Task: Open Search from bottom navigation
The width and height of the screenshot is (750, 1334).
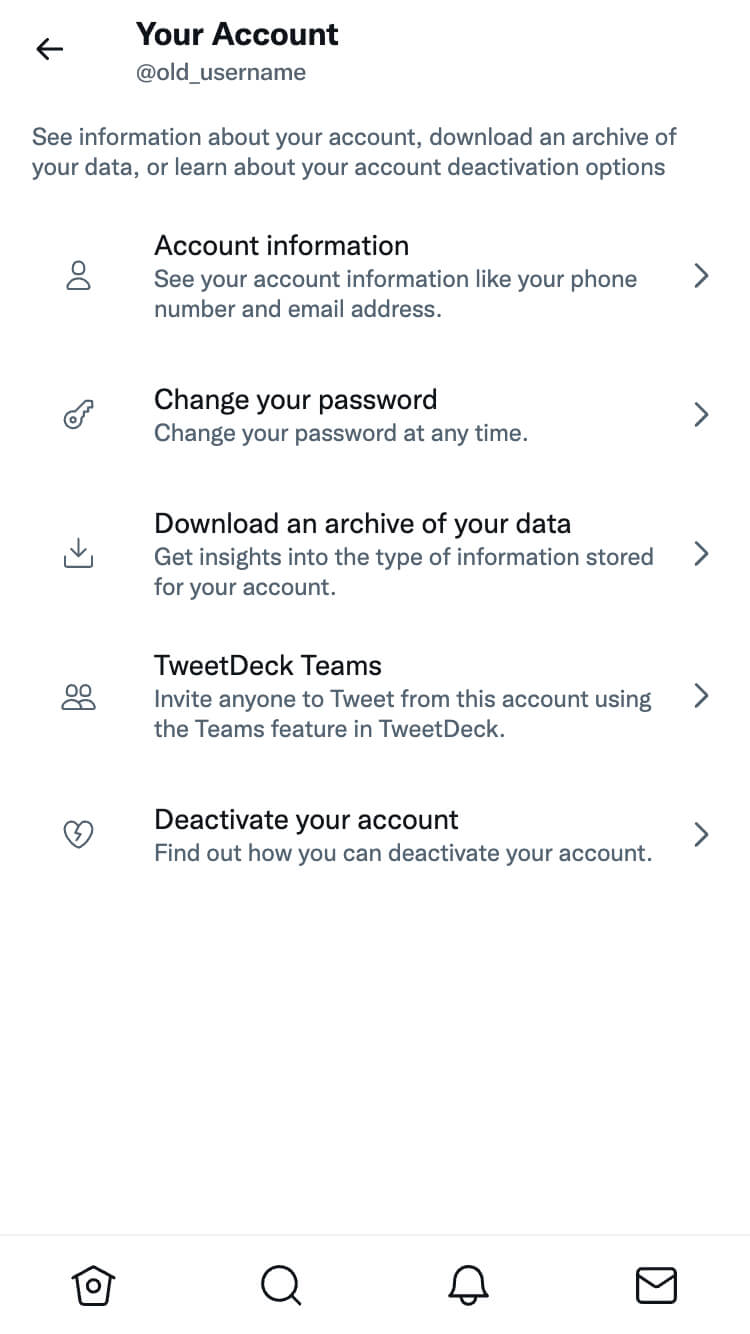Action: [281, 1284]
